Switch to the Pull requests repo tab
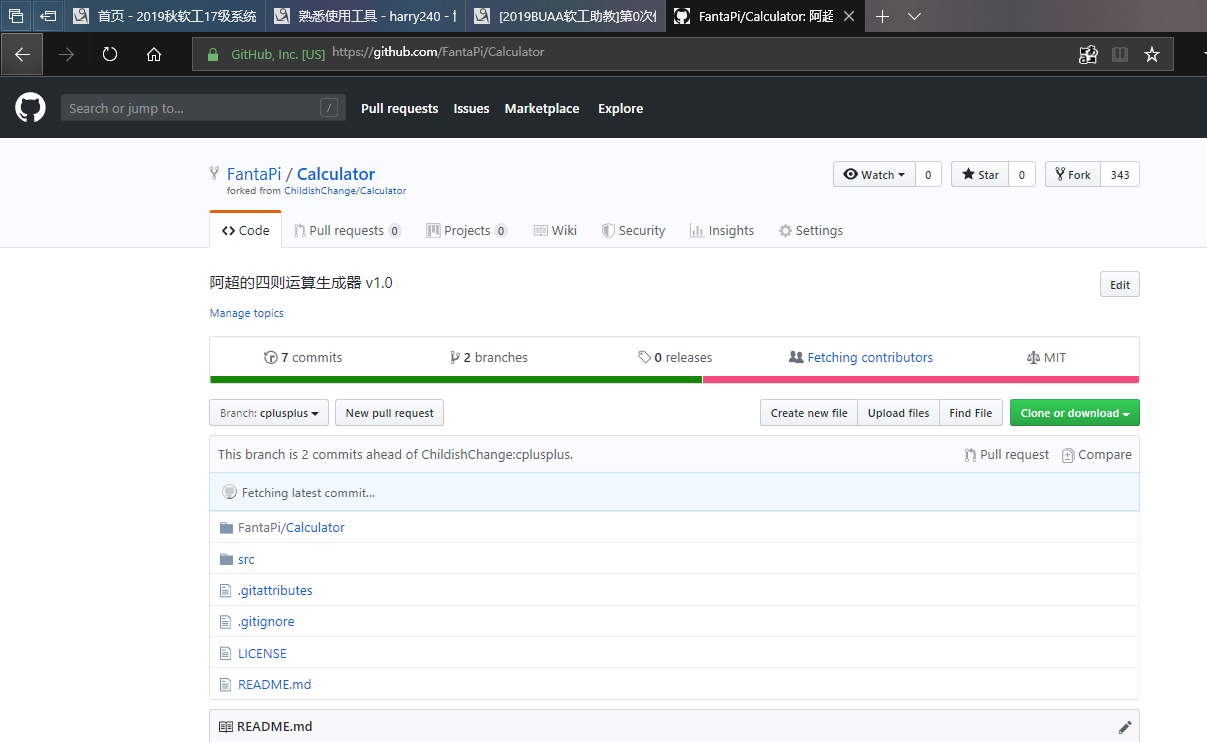Viewport: 1207px width, 742px height. coord(347,230)
